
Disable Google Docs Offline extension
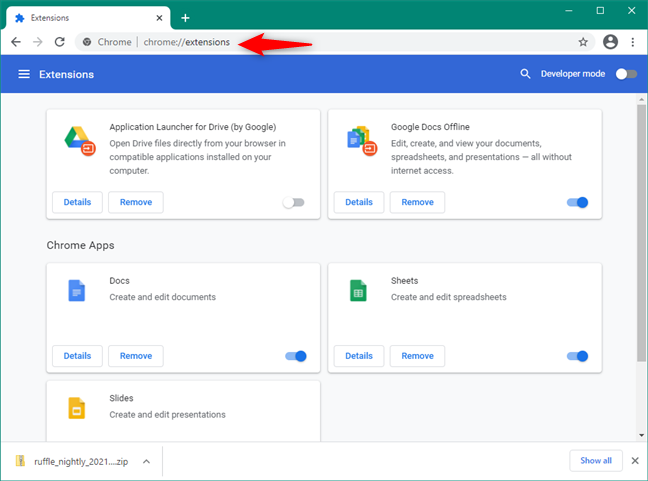tap(577, 202)
